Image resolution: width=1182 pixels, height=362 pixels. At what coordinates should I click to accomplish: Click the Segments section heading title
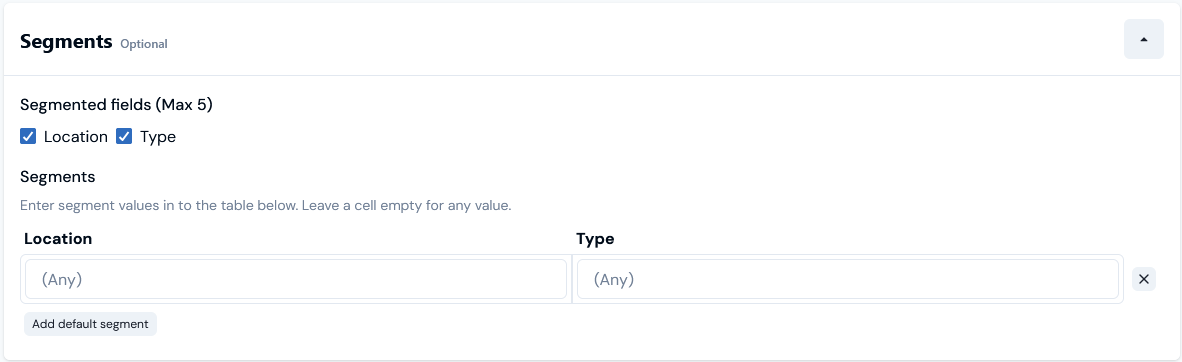point(66,41)
